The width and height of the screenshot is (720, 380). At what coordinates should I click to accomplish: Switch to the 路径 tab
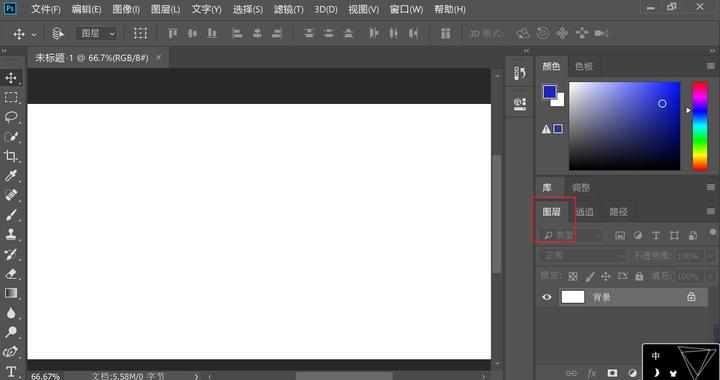coord(618,212)
